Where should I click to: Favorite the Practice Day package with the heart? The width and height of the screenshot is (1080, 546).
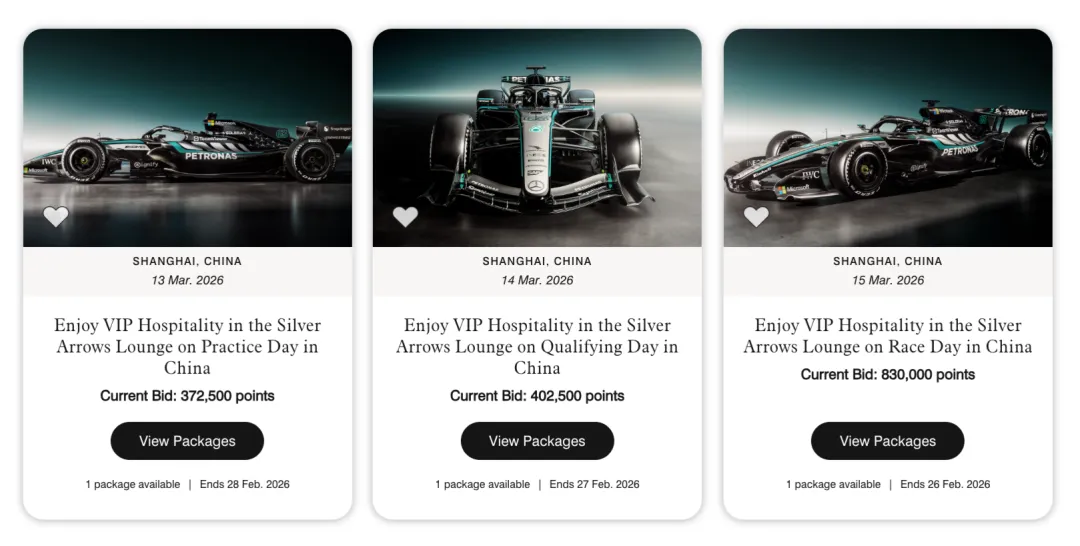click(x=56, y=216)
